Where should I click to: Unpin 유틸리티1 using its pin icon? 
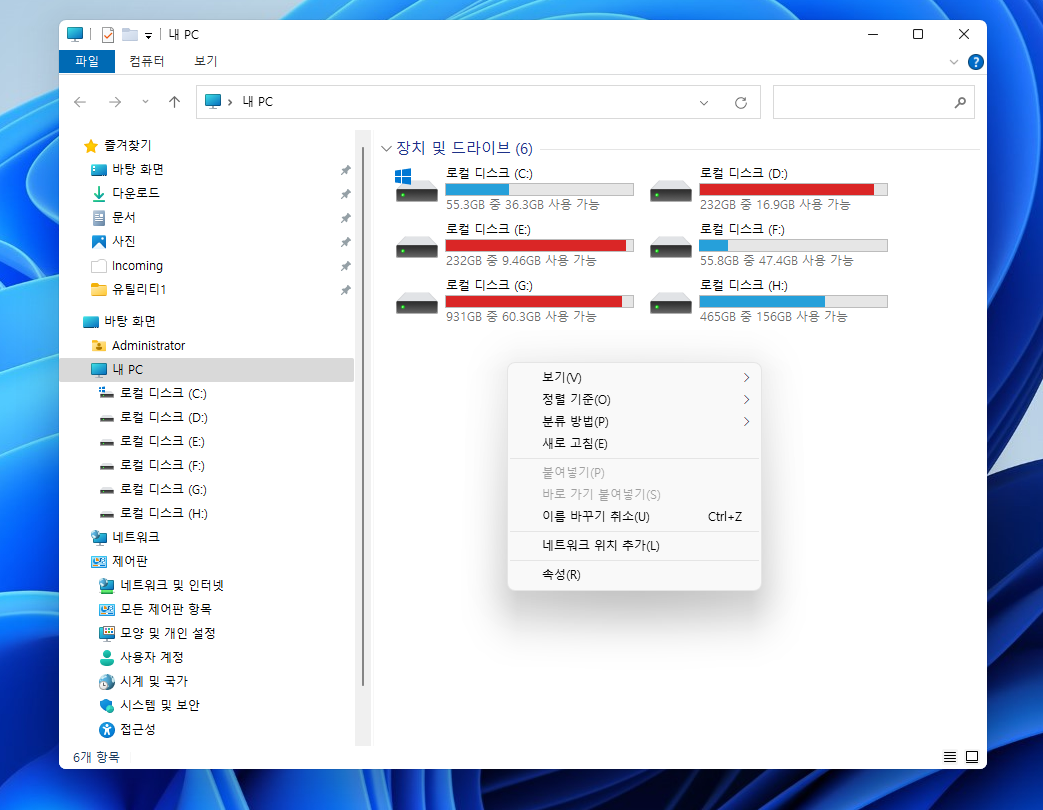[x=345, y=290]
